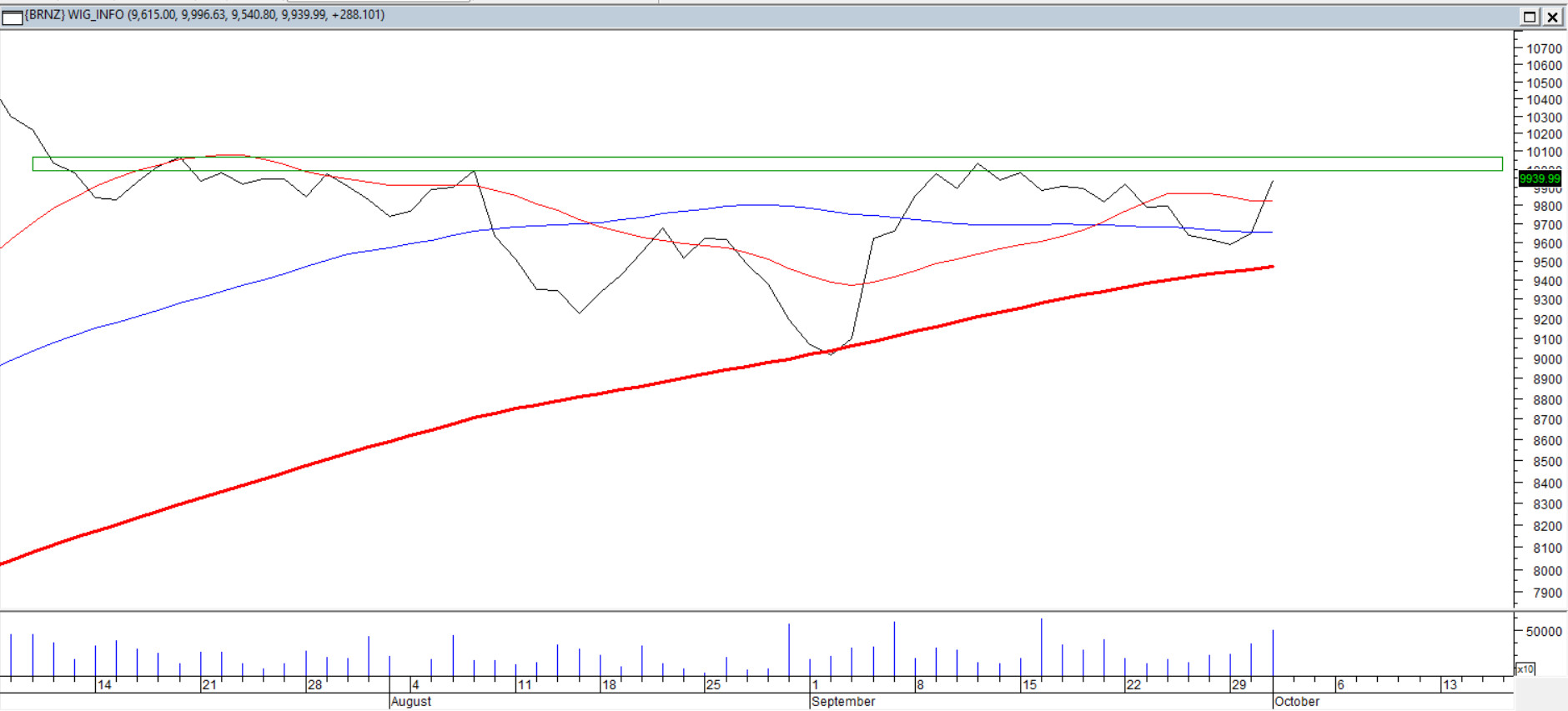Click the chart window system menu icon
The height and width of the screenshot is (711, 1568).
pyautogui.click(x=13, y=17)
